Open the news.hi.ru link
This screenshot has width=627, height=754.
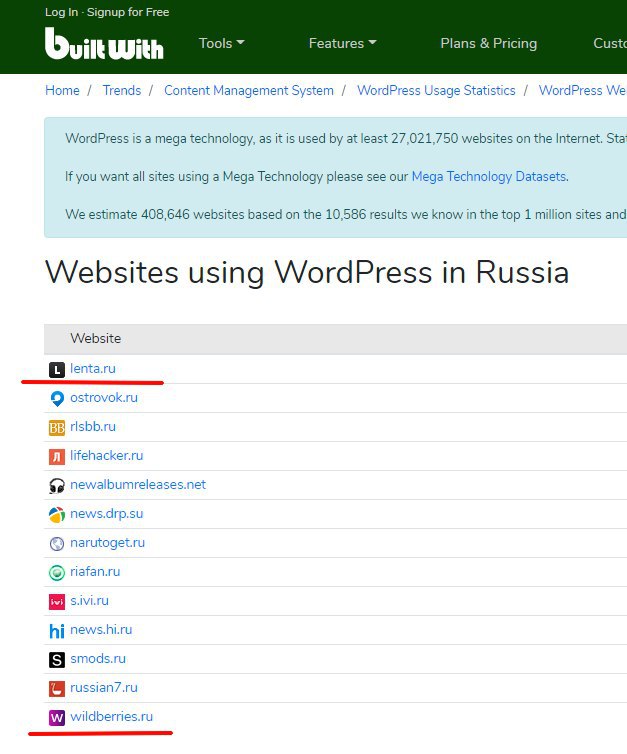click(101, 629)
